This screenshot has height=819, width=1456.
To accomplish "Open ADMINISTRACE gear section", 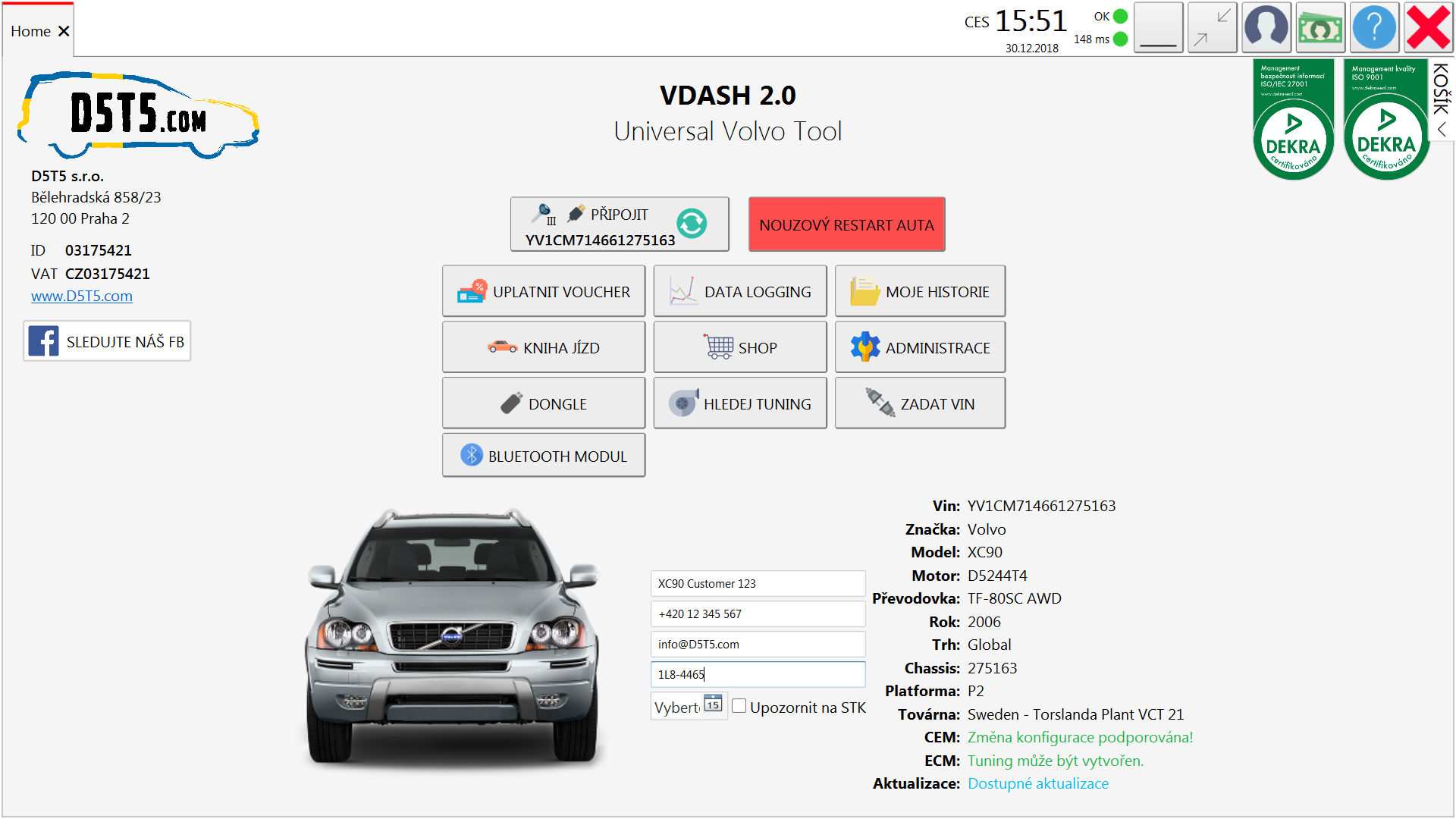I will pos(920,347).
